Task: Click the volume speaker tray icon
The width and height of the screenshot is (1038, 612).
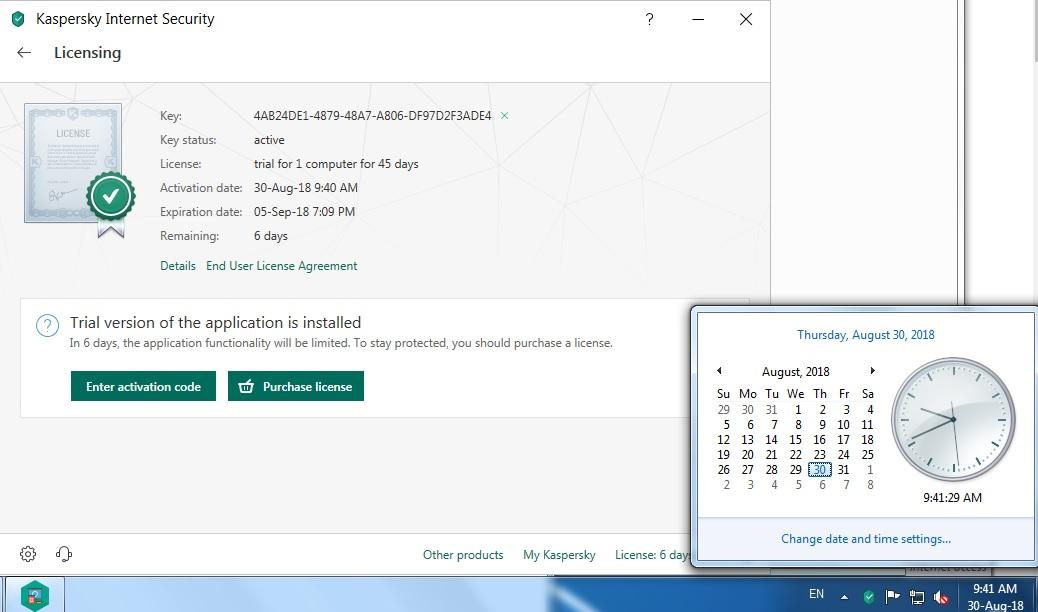Action: click(941, 597)
